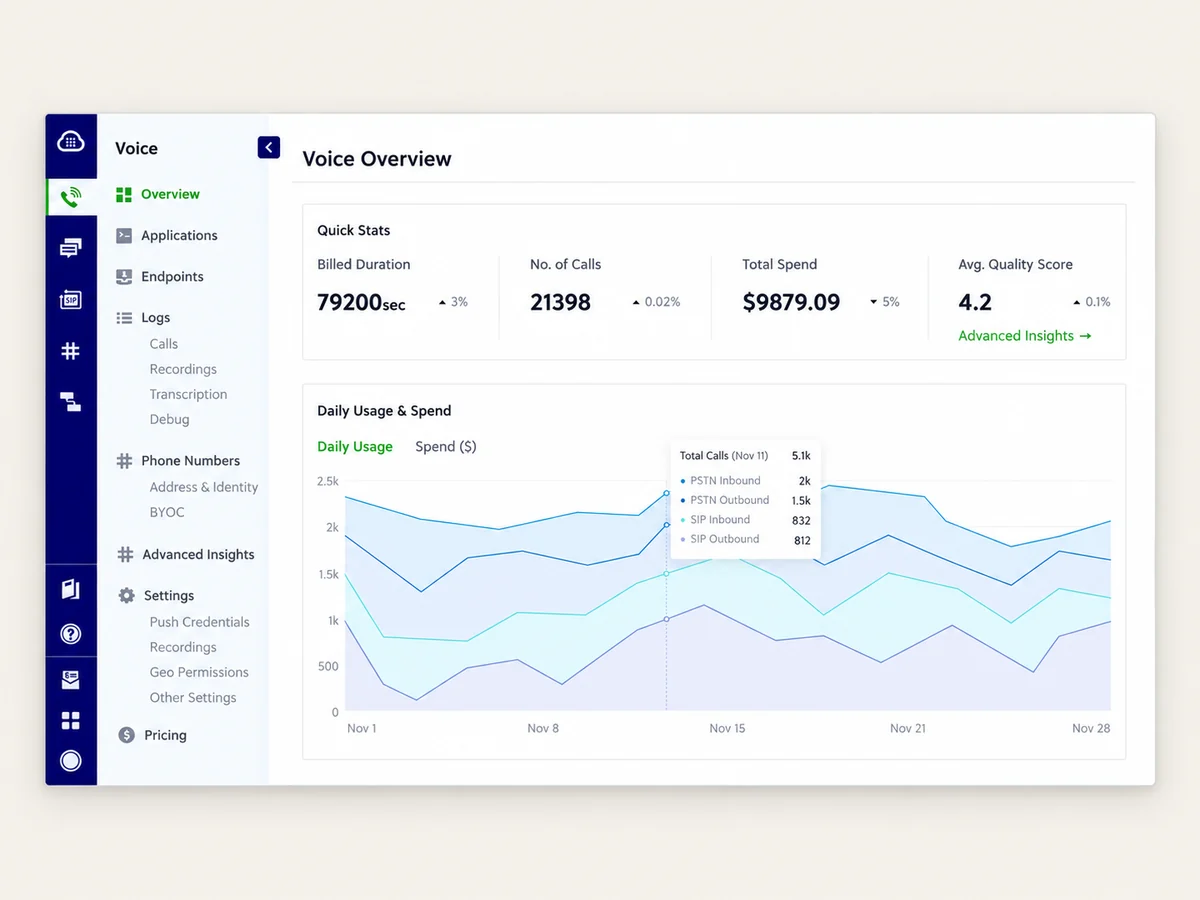Click the Phone Numbers hash icon
Viewport: 1200px width, 900px height.
[124, 461]
